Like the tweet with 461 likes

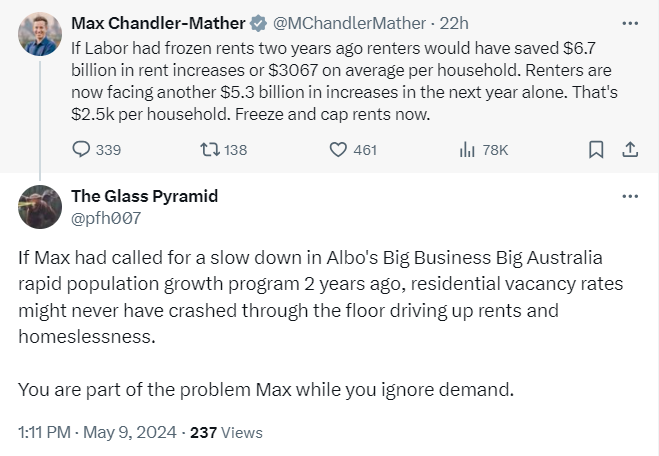[x=338, y=150]
